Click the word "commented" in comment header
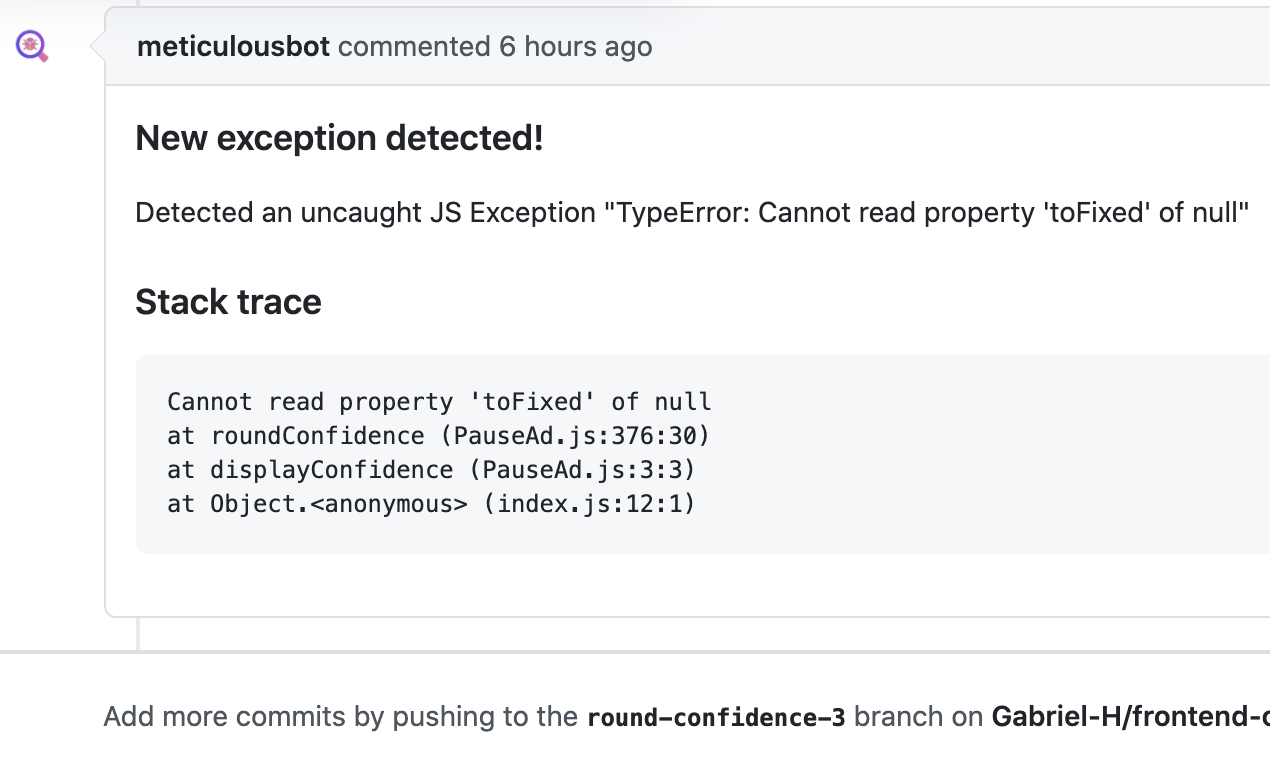This screenshot has height=760, width=1270. coord(414,47)
